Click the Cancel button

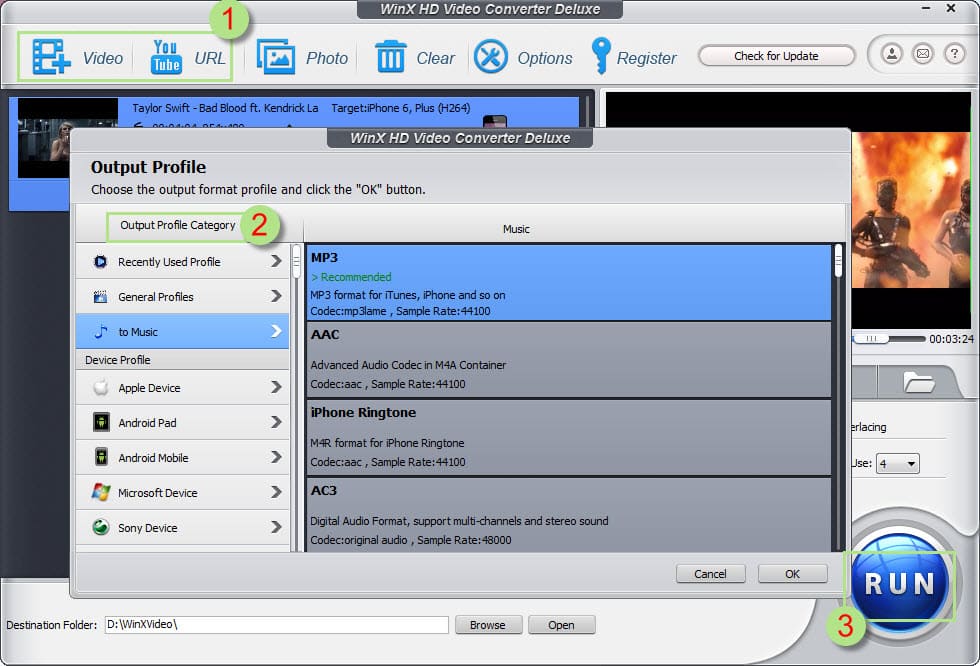tap(711, 574)
